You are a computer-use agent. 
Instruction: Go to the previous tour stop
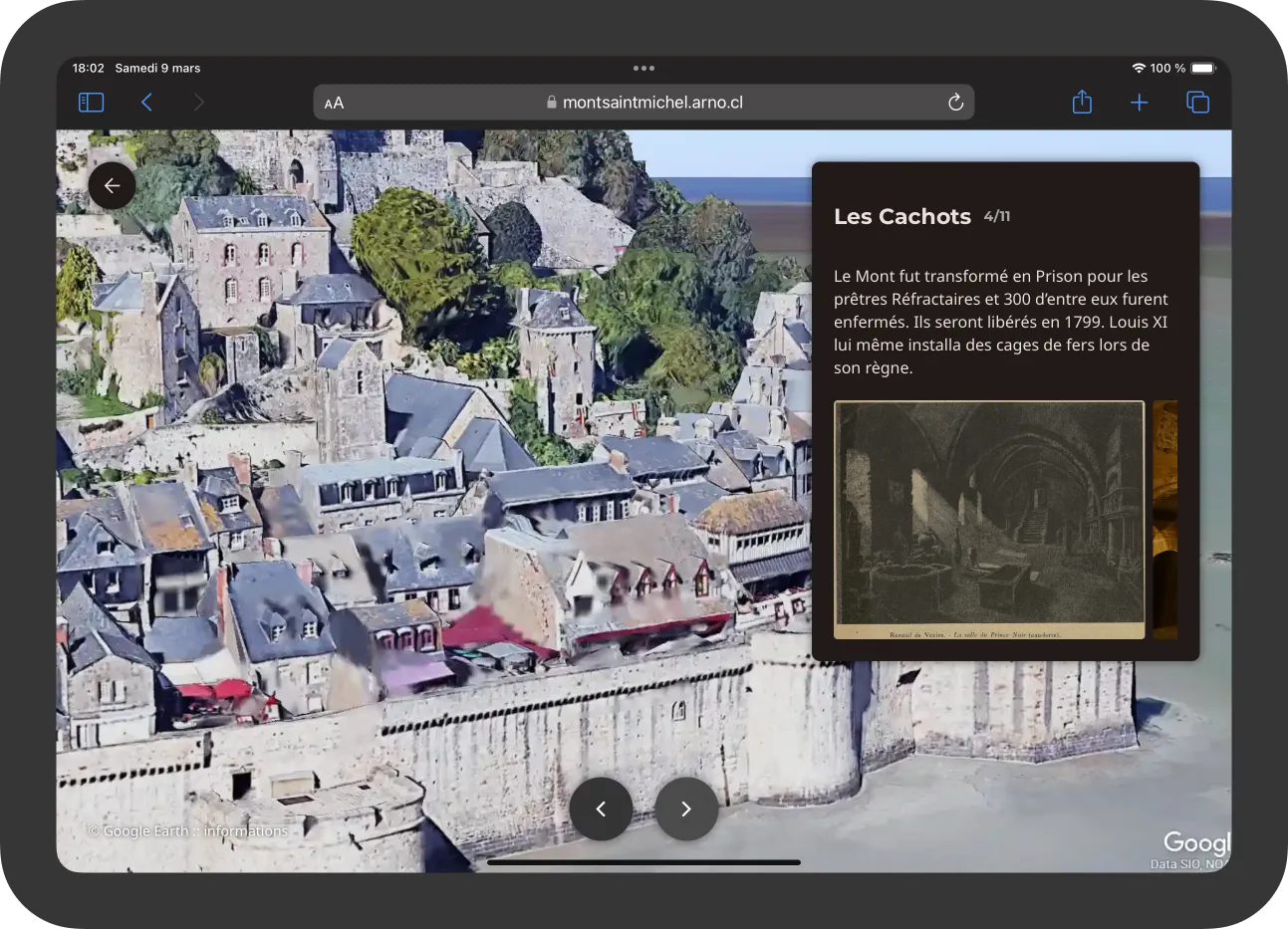601,809
